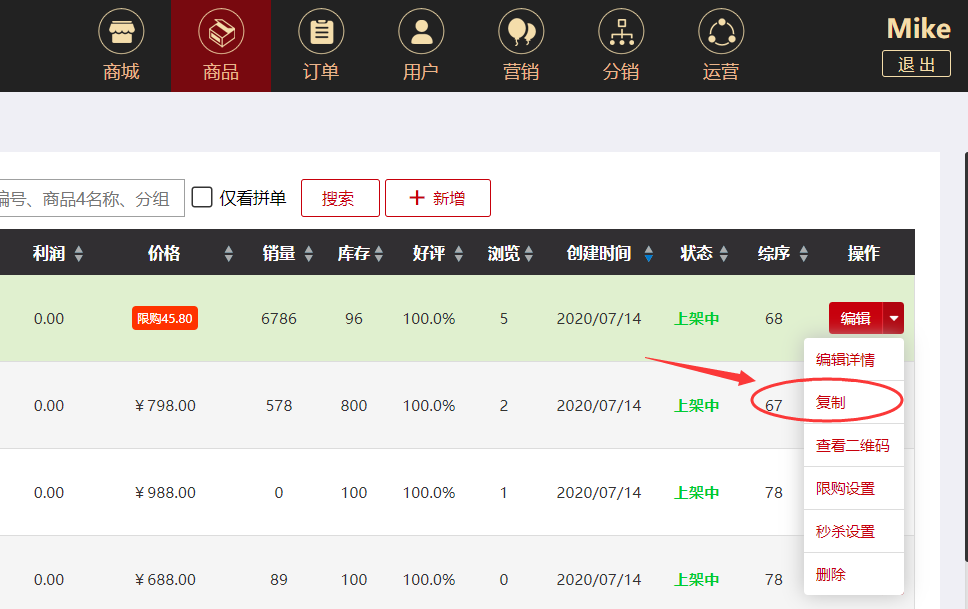Choose 删除 in the dropdown menu
The image size is (968, 609).
point(831,575)
